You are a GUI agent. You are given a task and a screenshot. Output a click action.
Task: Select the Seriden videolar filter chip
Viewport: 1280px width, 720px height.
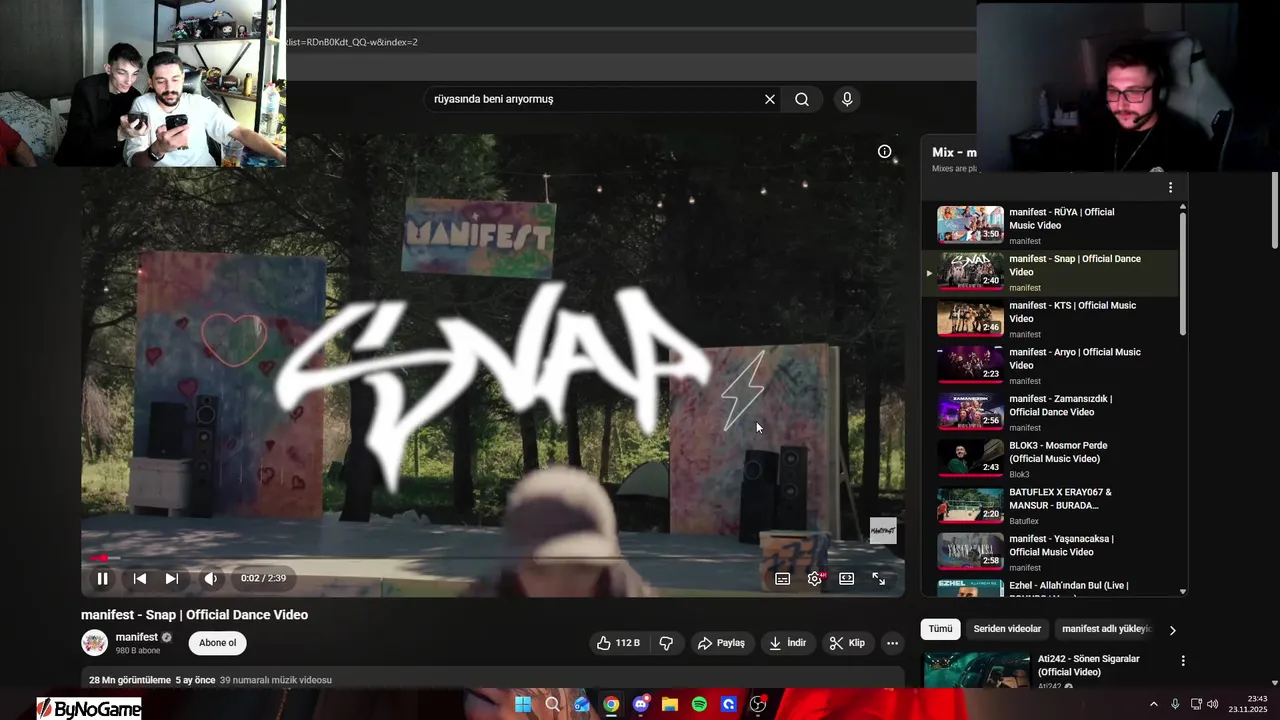click(1007, 629)
